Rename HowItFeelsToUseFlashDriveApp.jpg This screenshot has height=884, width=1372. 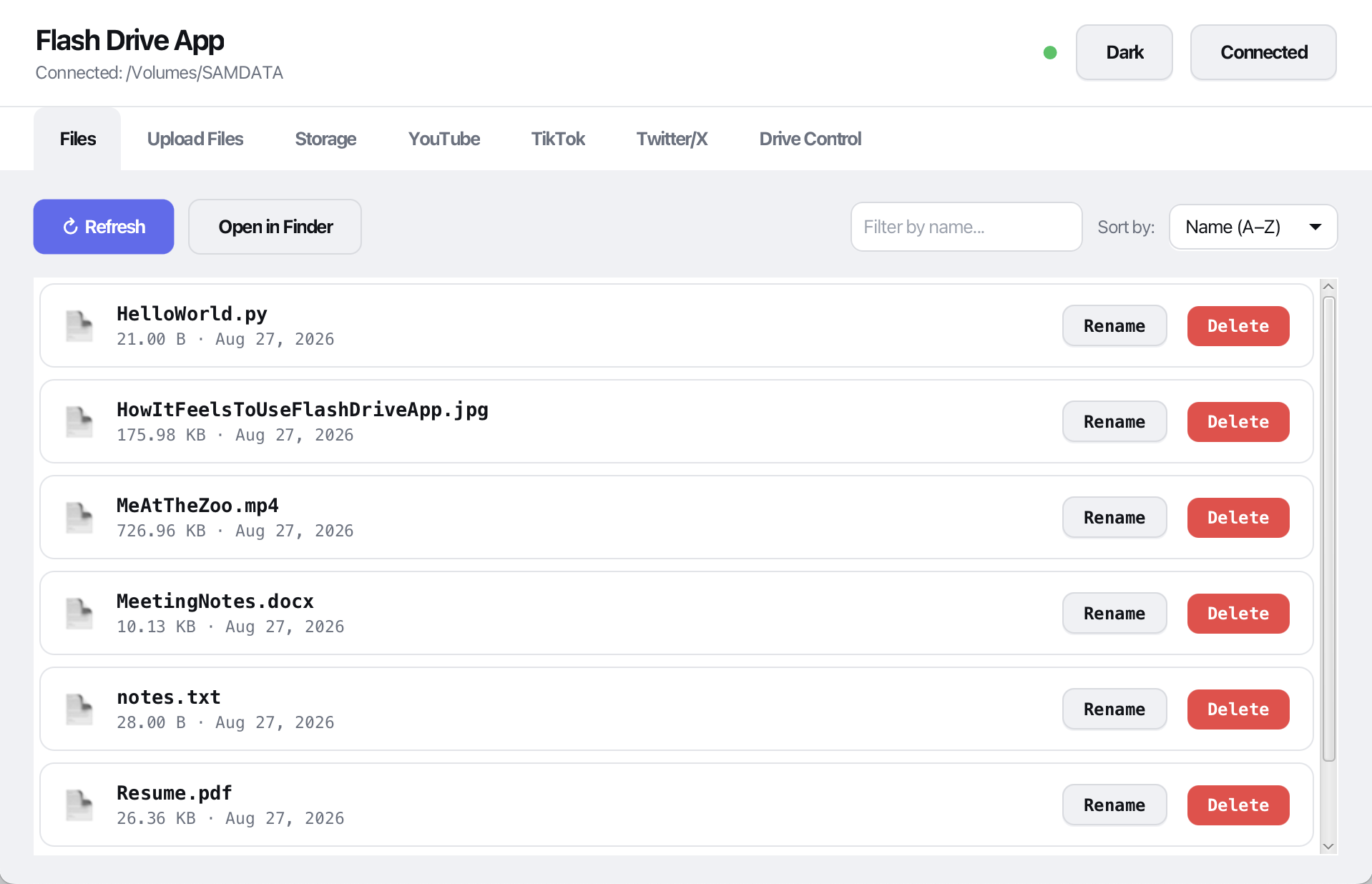pyautogui.click(x=1114, y=422)
